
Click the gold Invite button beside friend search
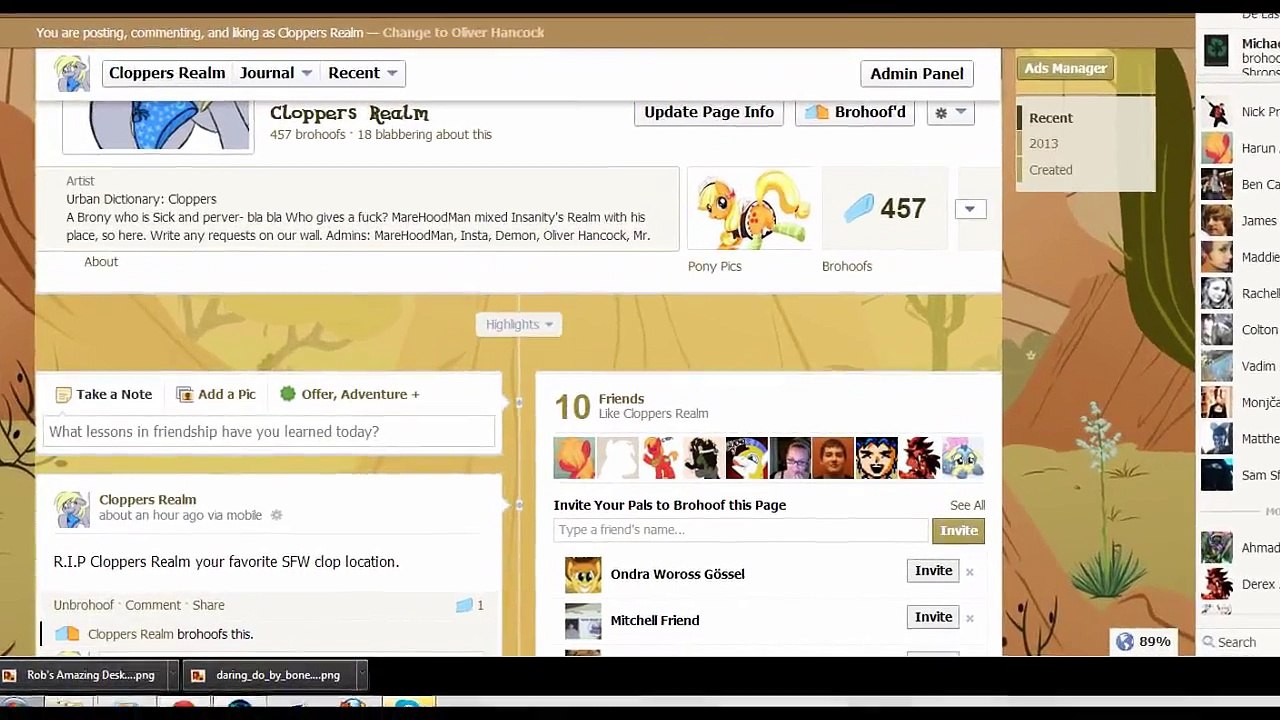(958, 531)
